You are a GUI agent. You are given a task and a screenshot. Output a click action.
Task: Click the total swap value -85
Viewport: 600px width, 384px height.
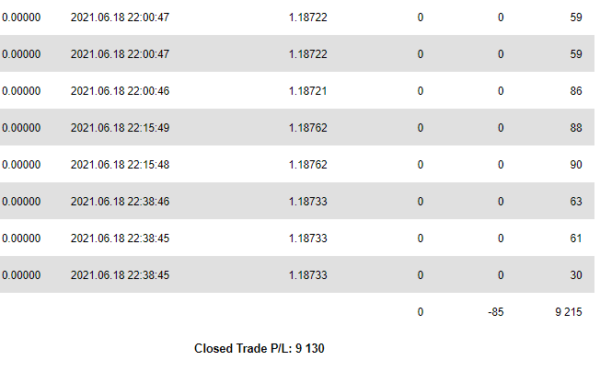click(496, 312)
